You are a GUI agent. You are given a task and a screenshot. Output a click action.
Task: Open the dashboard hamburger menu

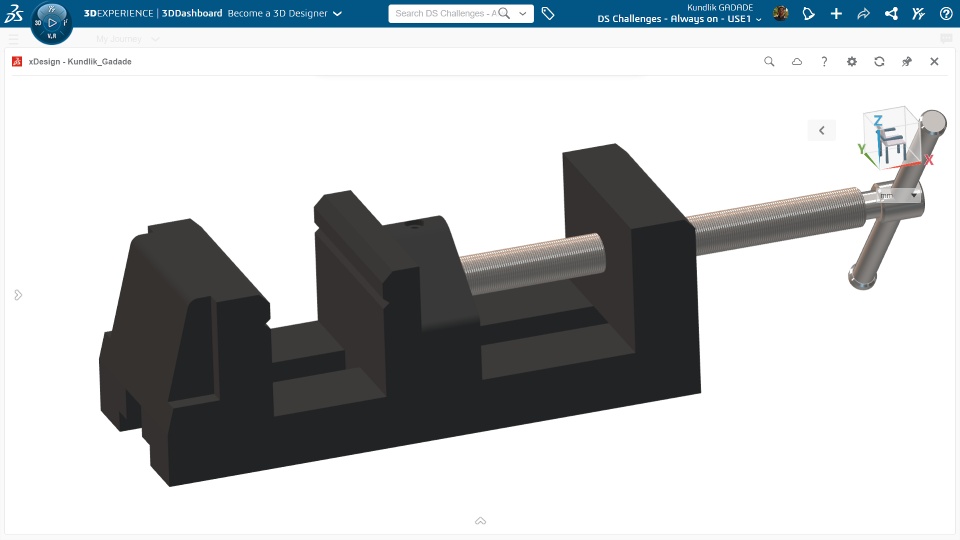coord(13,39)
